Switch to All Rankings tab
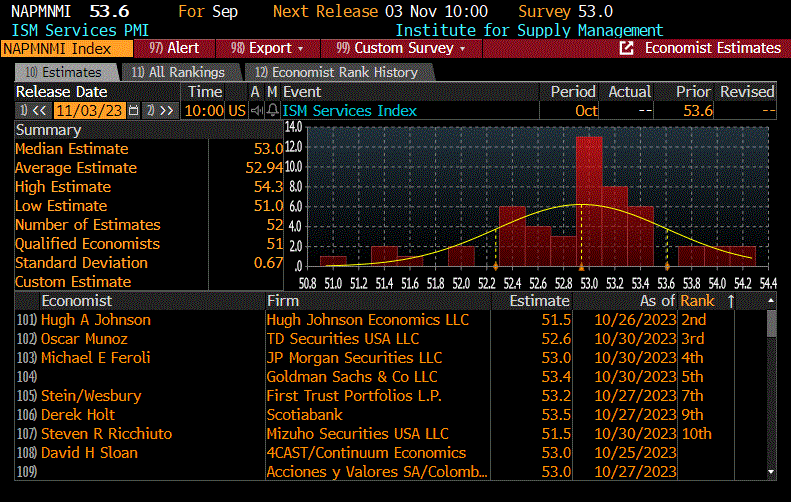 pos(179,72)
